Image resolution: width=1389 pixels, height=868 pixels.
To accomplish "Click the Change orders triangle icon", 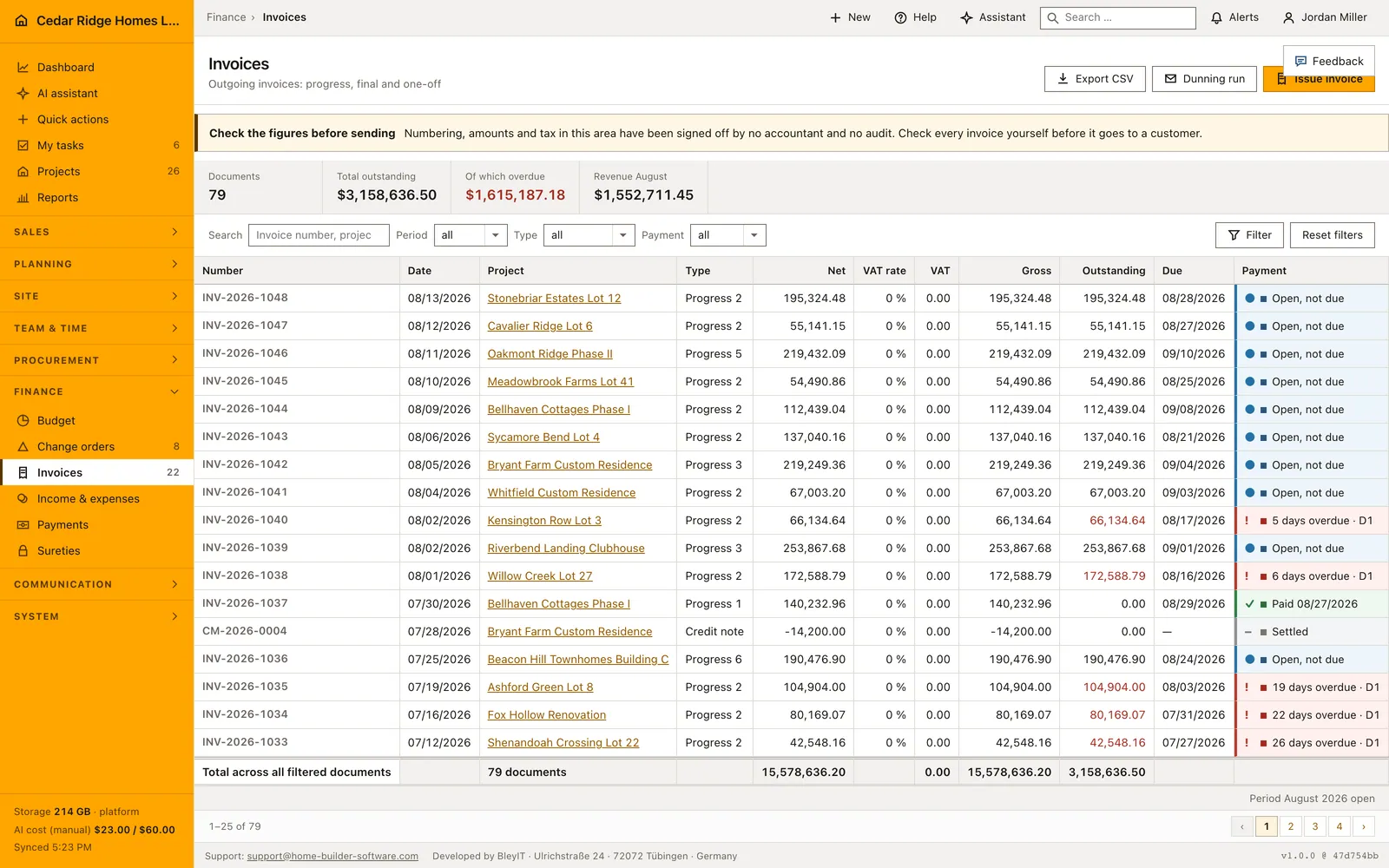I will click(23, 446).
